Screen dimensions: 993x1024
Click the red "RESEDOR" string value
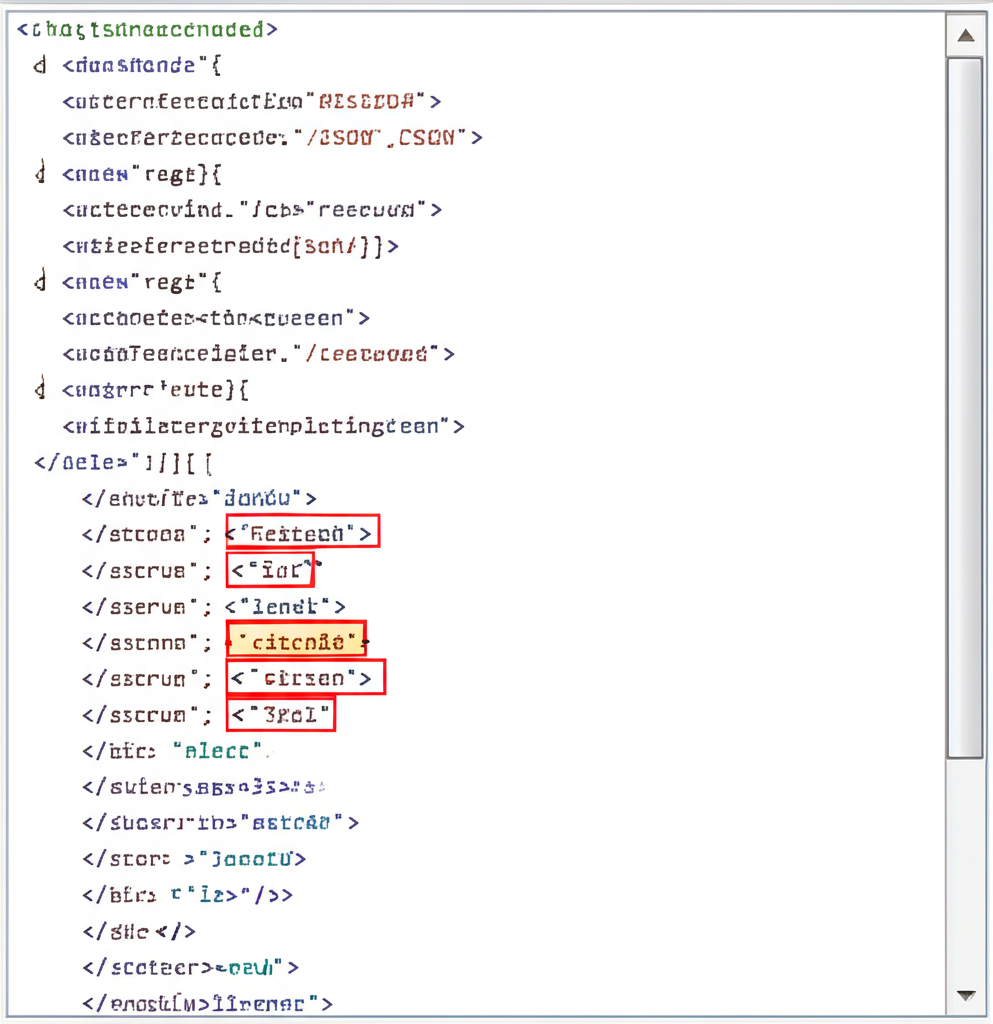(372, 101)
